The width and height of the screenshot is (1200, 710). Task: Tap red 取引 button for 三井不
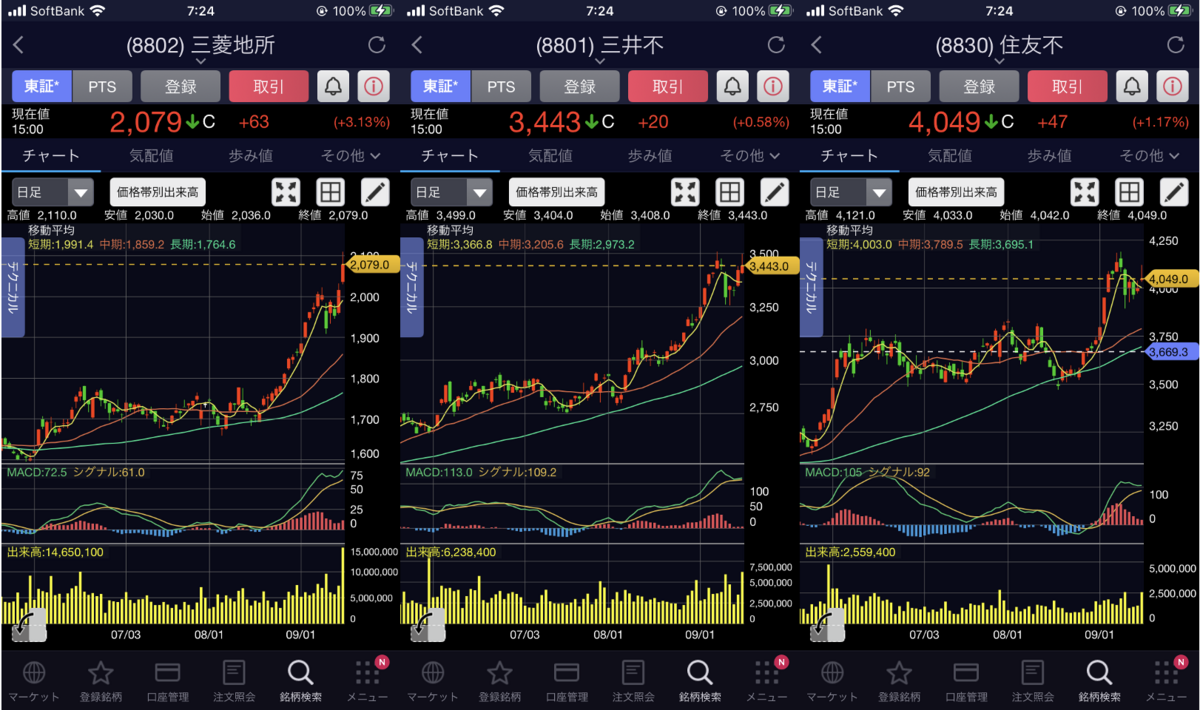[x=668, y=87]
